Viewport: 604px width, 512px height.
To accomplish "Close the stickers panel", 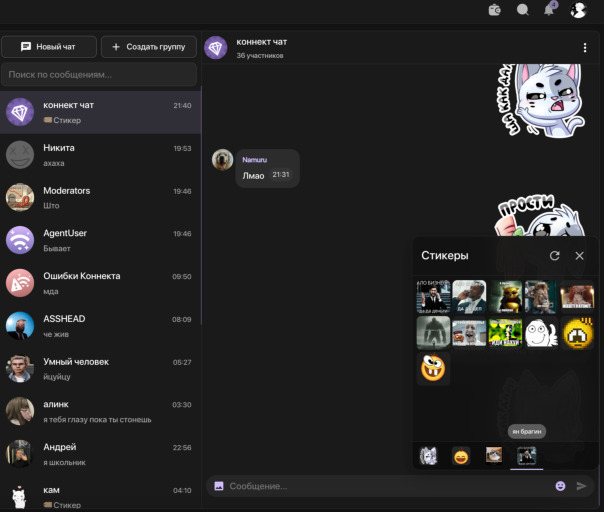I will click(579, 255).
